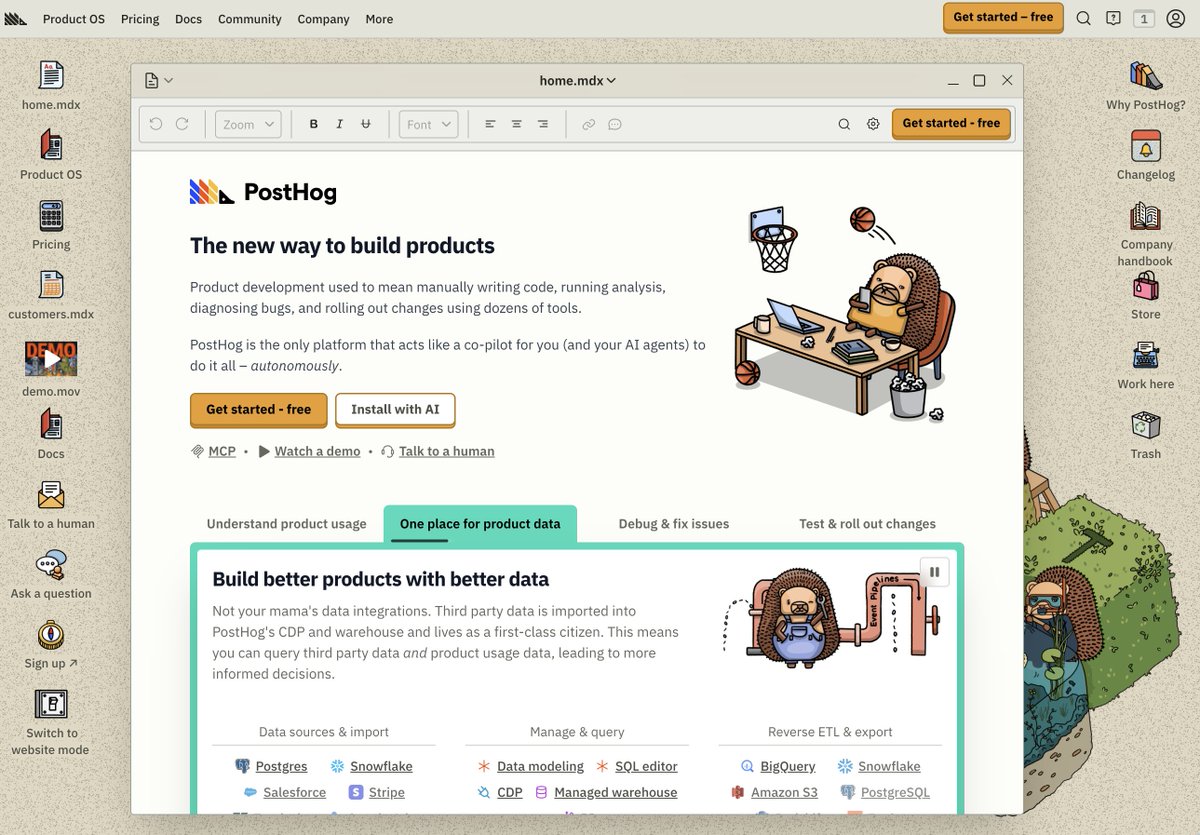Screen dimensions: 1200x835
Task: Click the PostHog logo in top-left corner
Action: (x=17, y=18)
